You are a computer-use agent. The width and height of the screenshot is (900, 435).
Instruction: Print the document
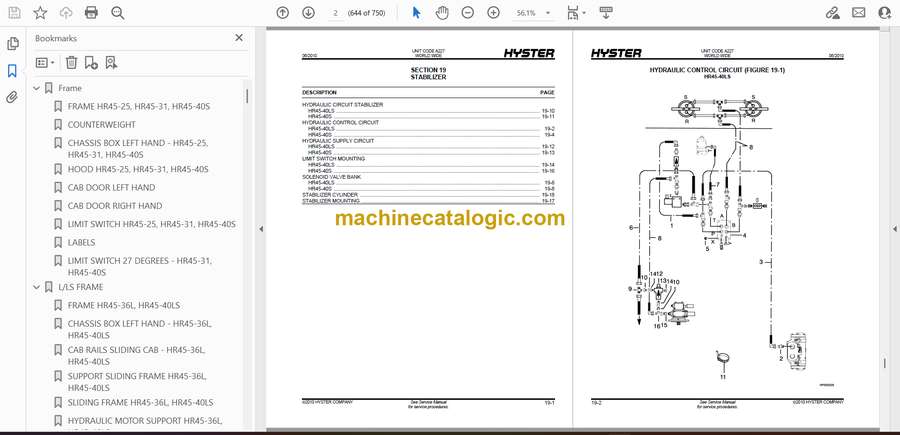click(x=91, y=13)
